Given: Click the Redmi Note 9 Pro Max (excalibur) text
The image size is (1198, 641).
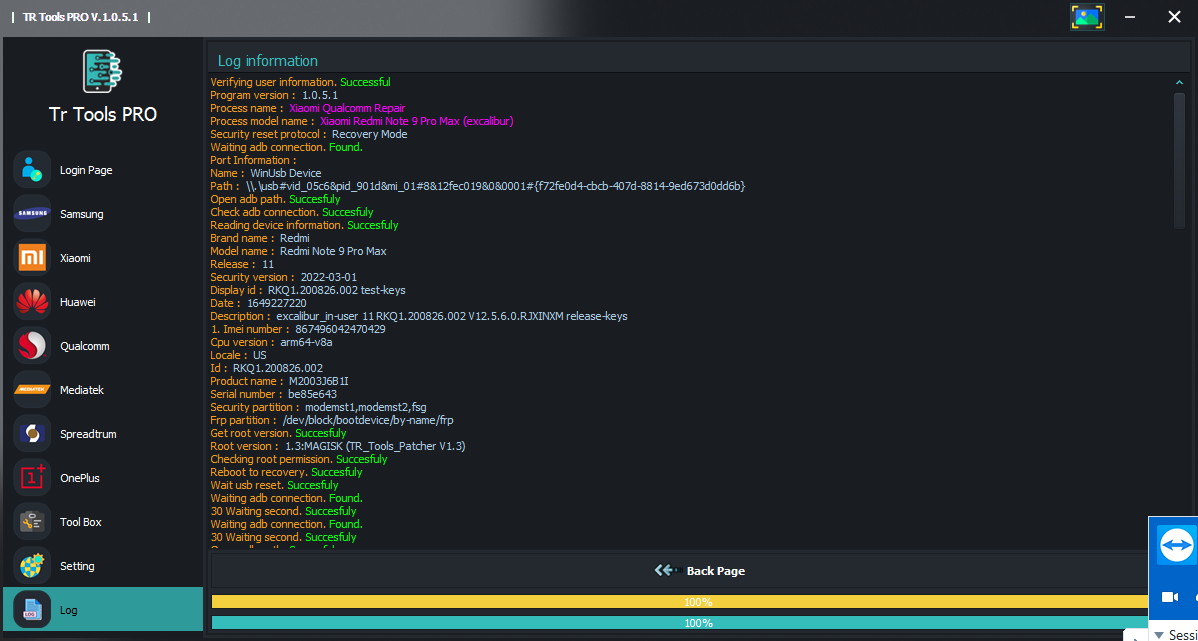Looking at the screenshot, I should pyautogui.click(x=416, y=121).
